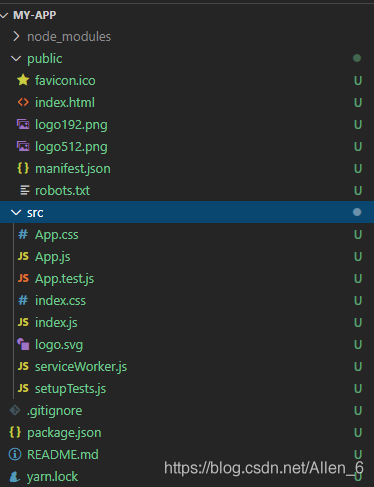Viewport: 374px width, 487px height.
Task: Click the hash icon beside App.css
Action: click(23, 234)
